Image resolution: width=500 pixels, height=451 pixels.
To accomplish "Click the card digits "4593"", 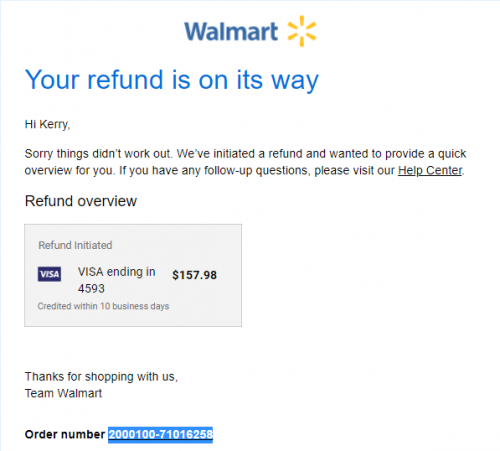I will 91,288.
